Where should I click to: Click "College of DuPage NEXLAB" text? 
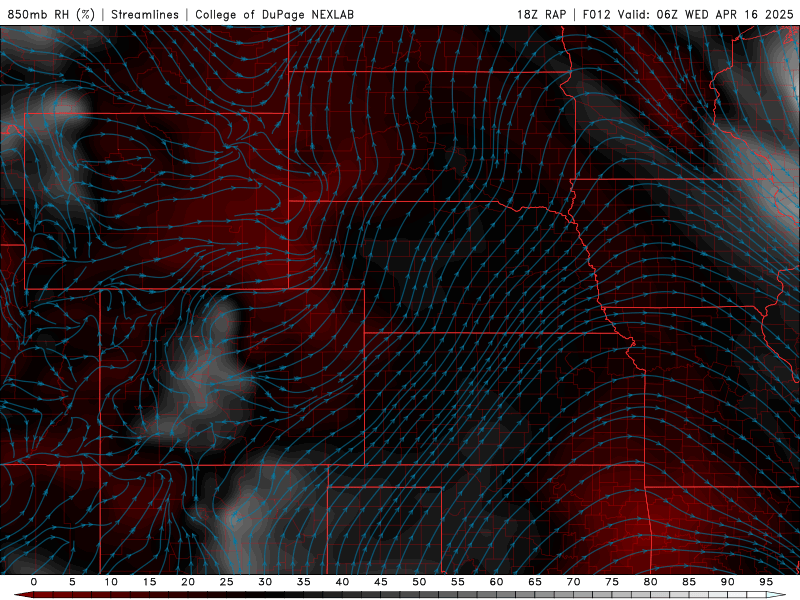[x=274, y=14]
